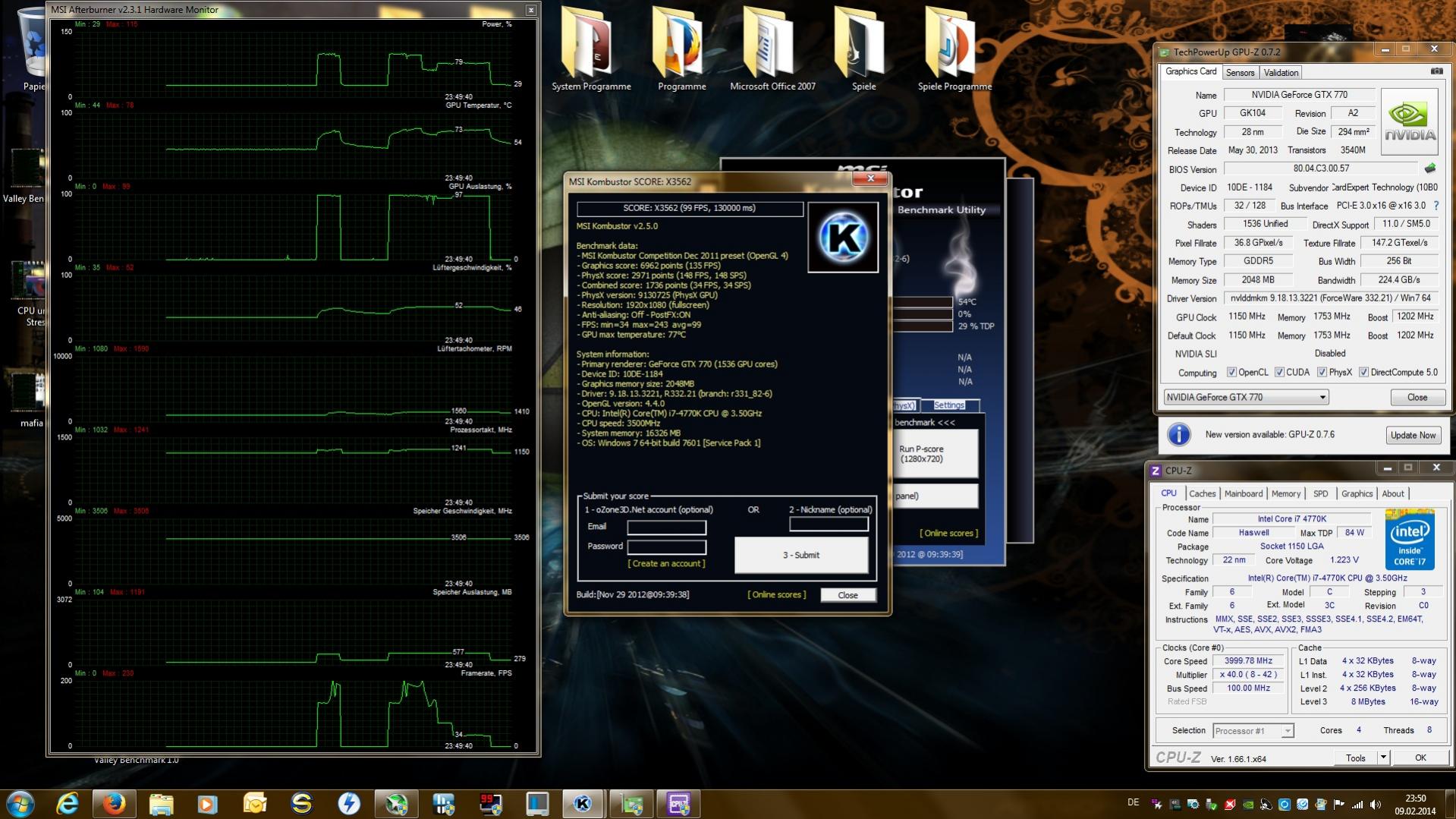The image size is (1456, 819).
Task: Toggle the DirectCompute 5.0 checkbox in GPU-Z
Action: [x=1363, y=372]
